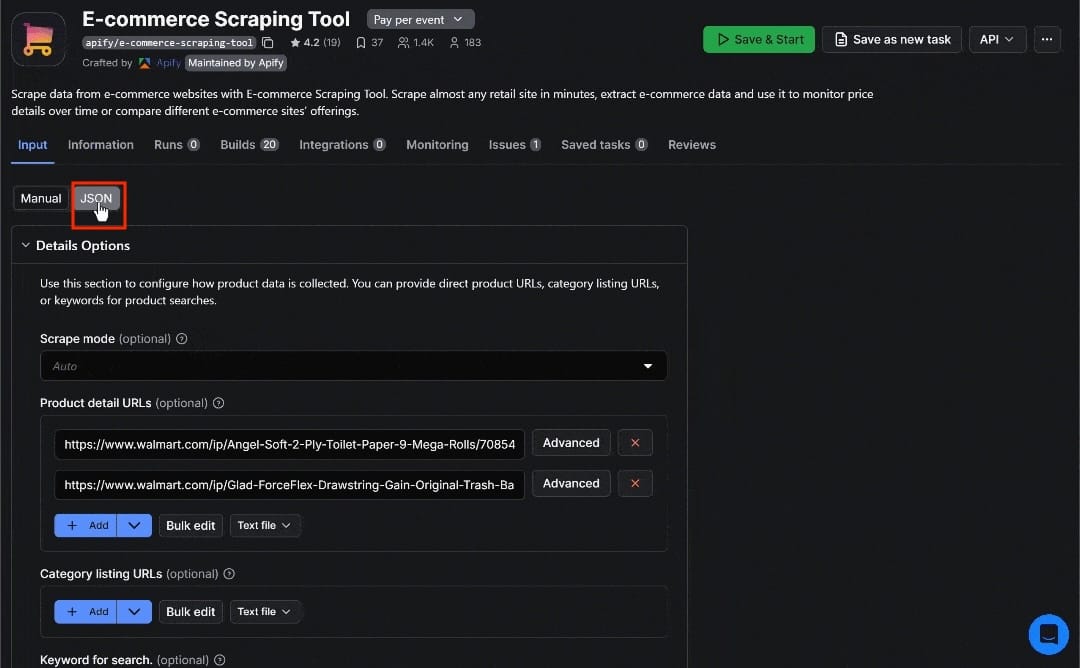Click the bookmark icon showing 37
1080x668 pixels.
368,43
